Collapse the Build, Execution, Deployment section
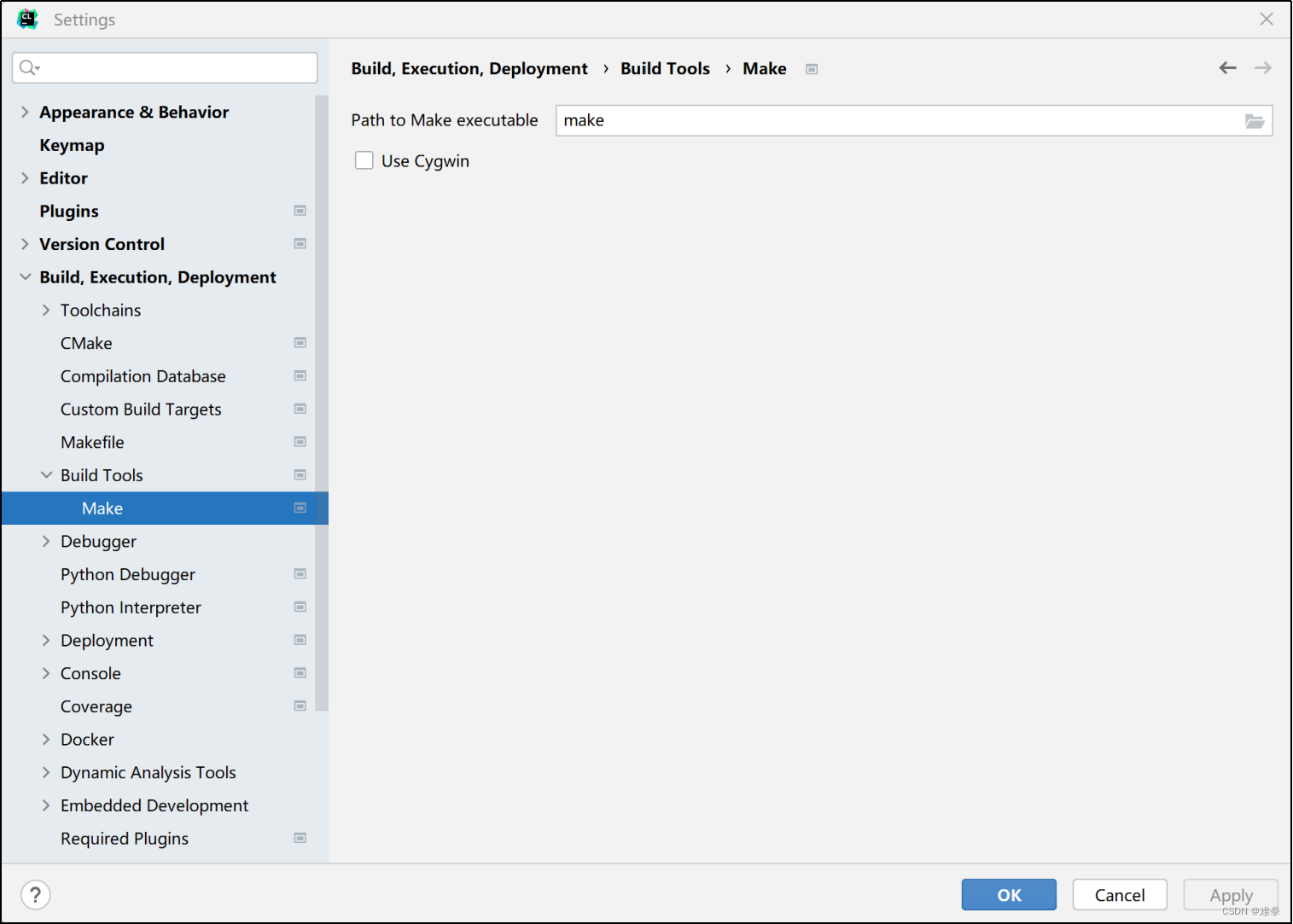The image size is (1293, 924). tap(25, 276)
